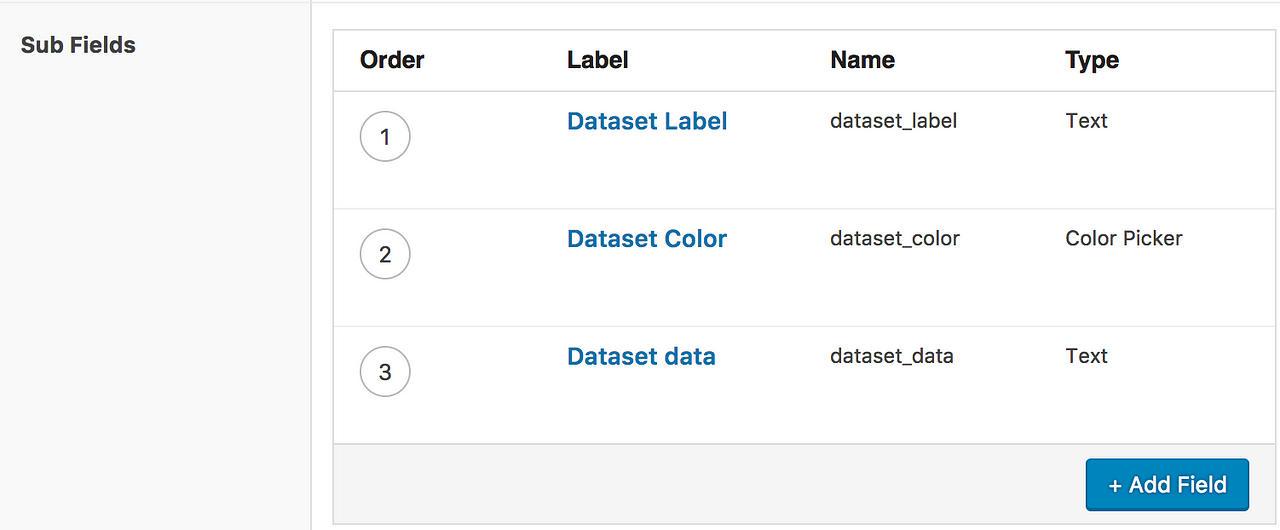Click the Name column header

click(862, 60)
